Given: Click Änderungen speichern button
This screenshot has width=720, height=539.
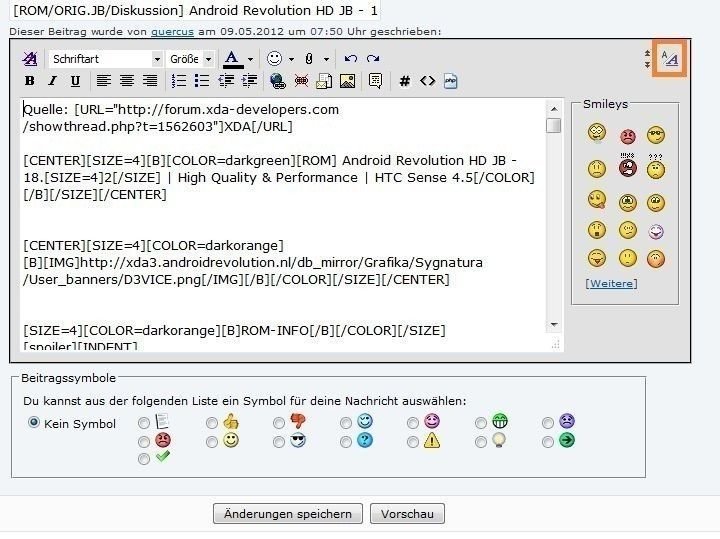Looking at the screenshot, I should pos(288,514).
